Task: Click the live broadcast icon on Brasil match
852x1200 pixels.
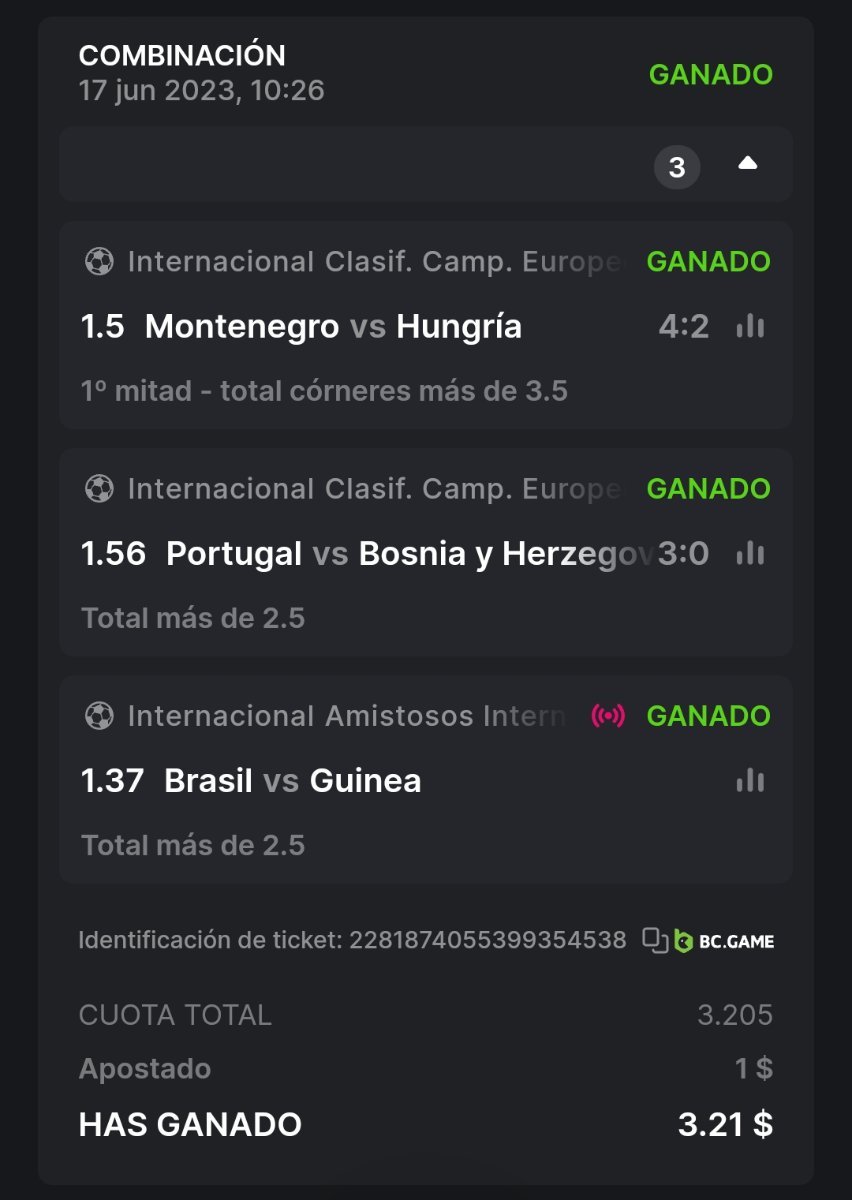Action: point(607,715)
